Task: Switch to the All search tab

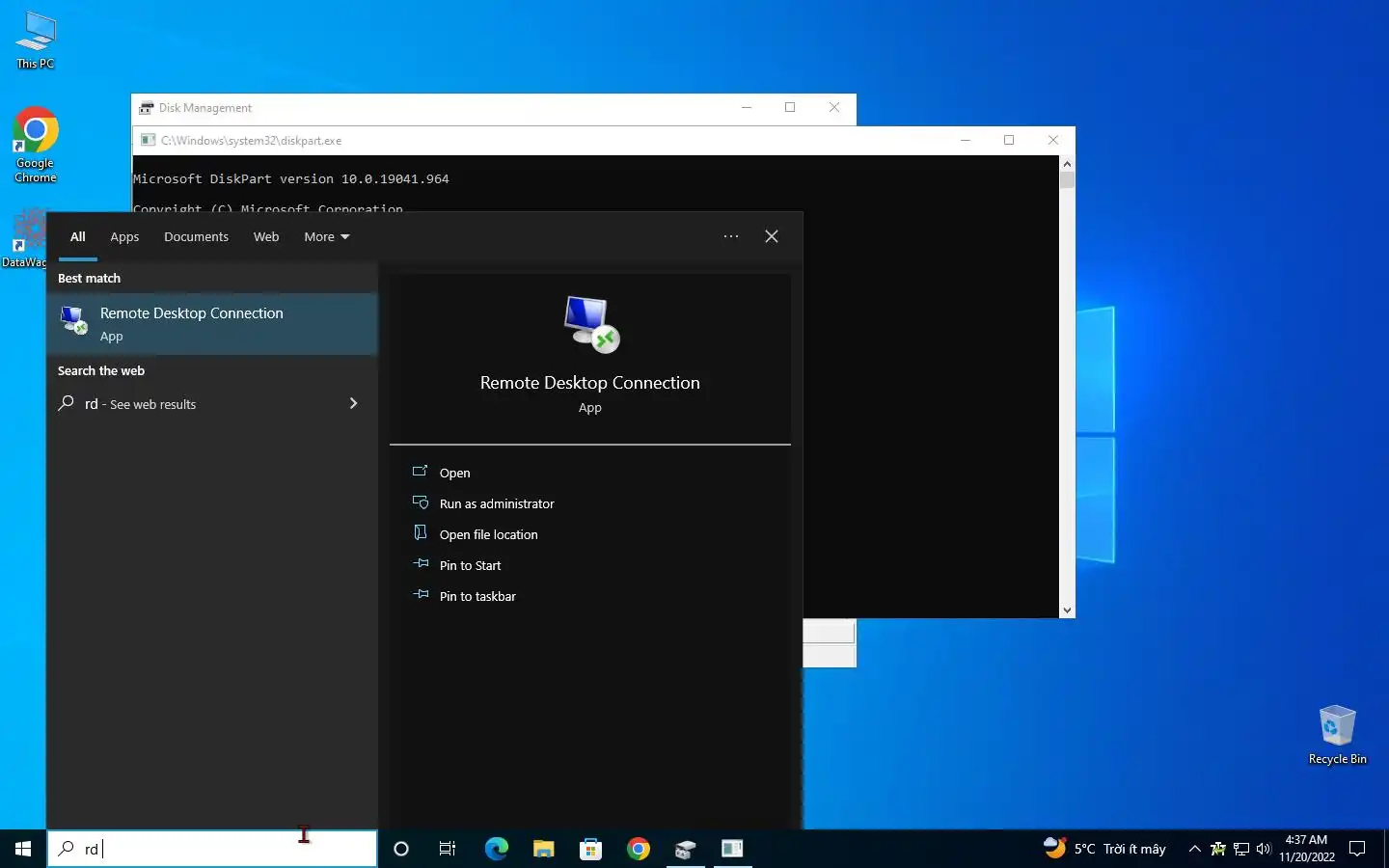Action: pos(78,236)
